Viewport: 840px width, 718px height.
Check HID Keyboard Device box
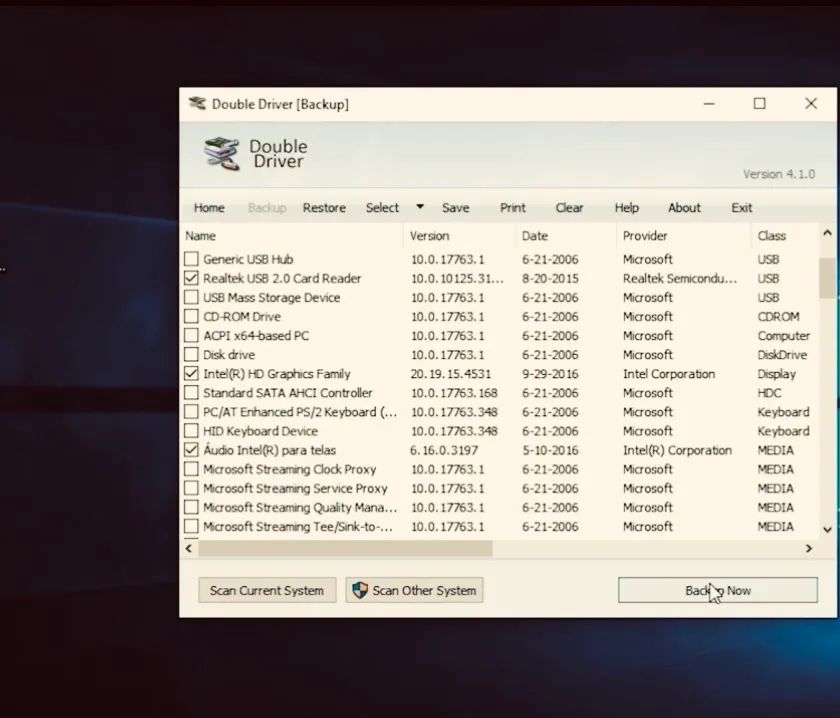191,431
